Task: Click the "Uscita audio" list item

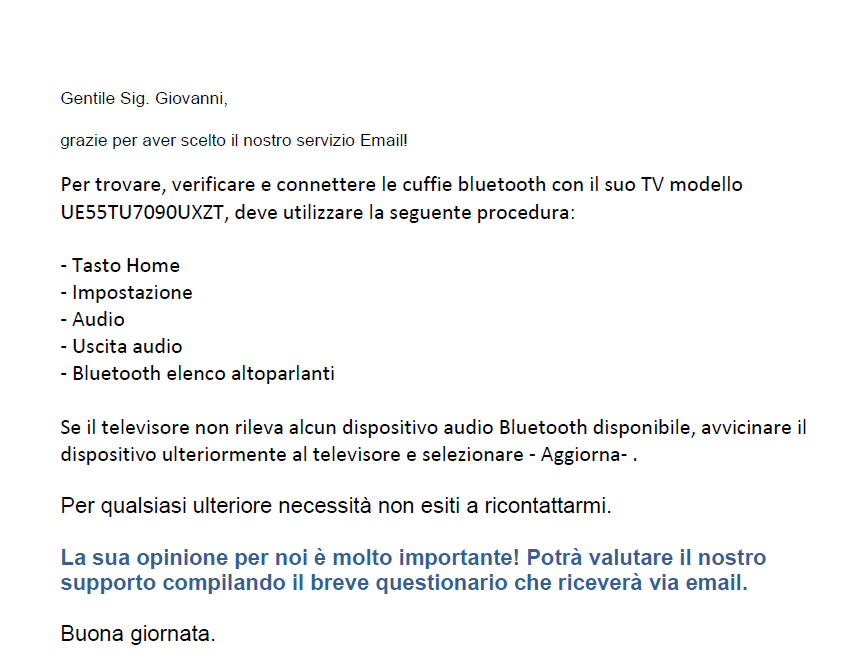Action: (121, 346)
